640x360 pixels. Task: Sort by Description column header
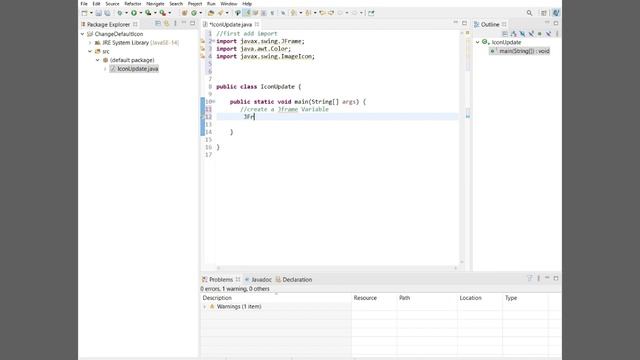point(276,298)
